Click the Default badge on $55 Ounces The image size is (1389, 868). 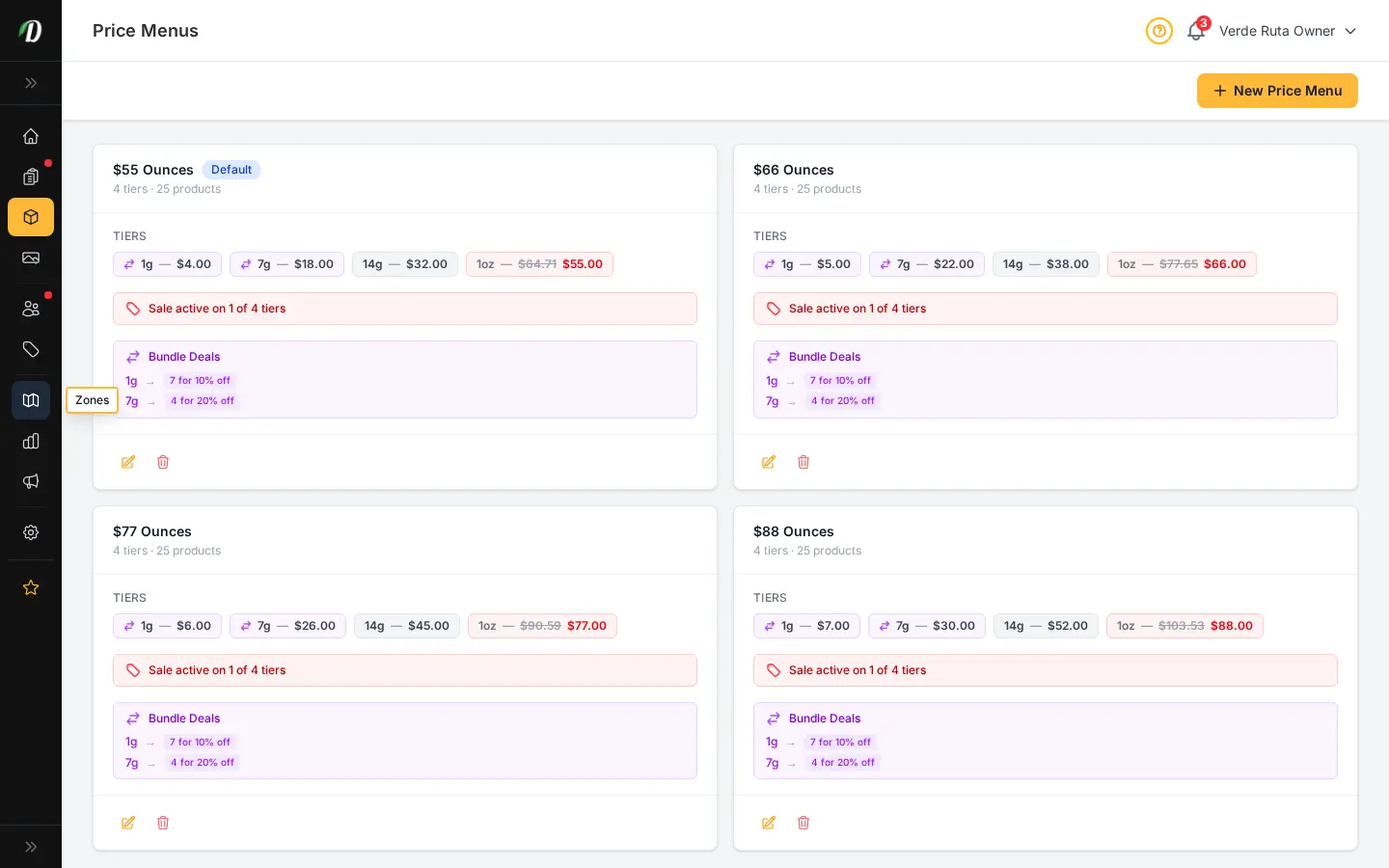[231, 170]
